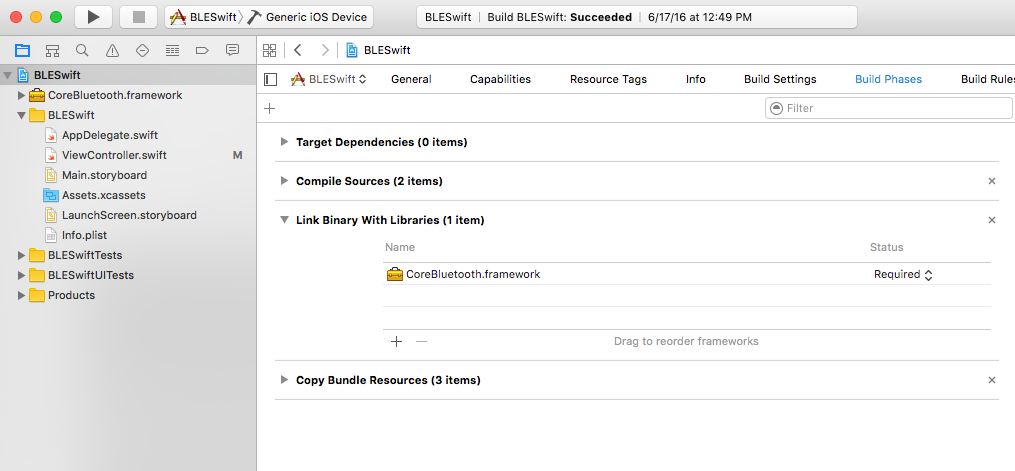
Task: Delete the Copy Bundle Resources phase
Action: [992, 380]
